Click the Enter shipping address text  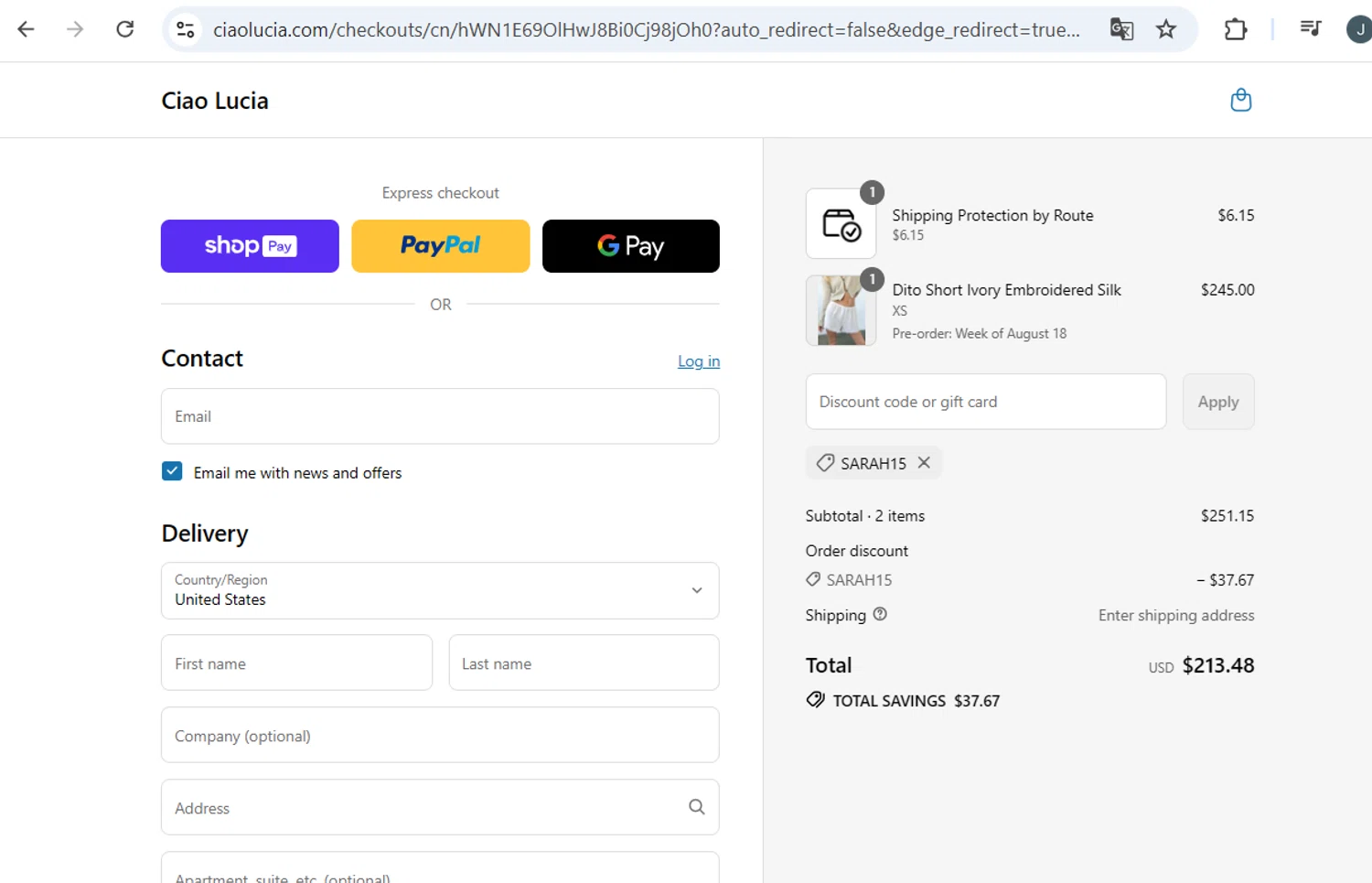tap(1176, 616)
